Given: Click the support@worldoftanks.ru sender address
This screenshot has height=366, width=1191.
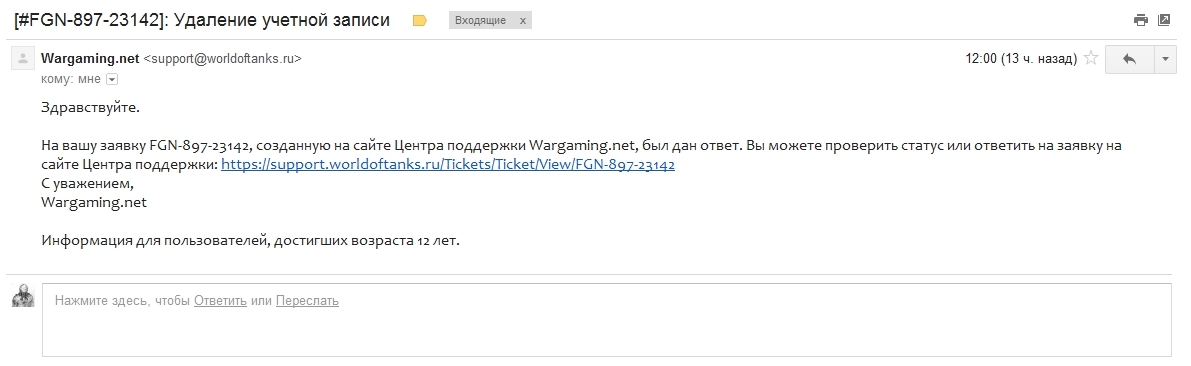Looking at the screenshot, I should pos(223,58).
